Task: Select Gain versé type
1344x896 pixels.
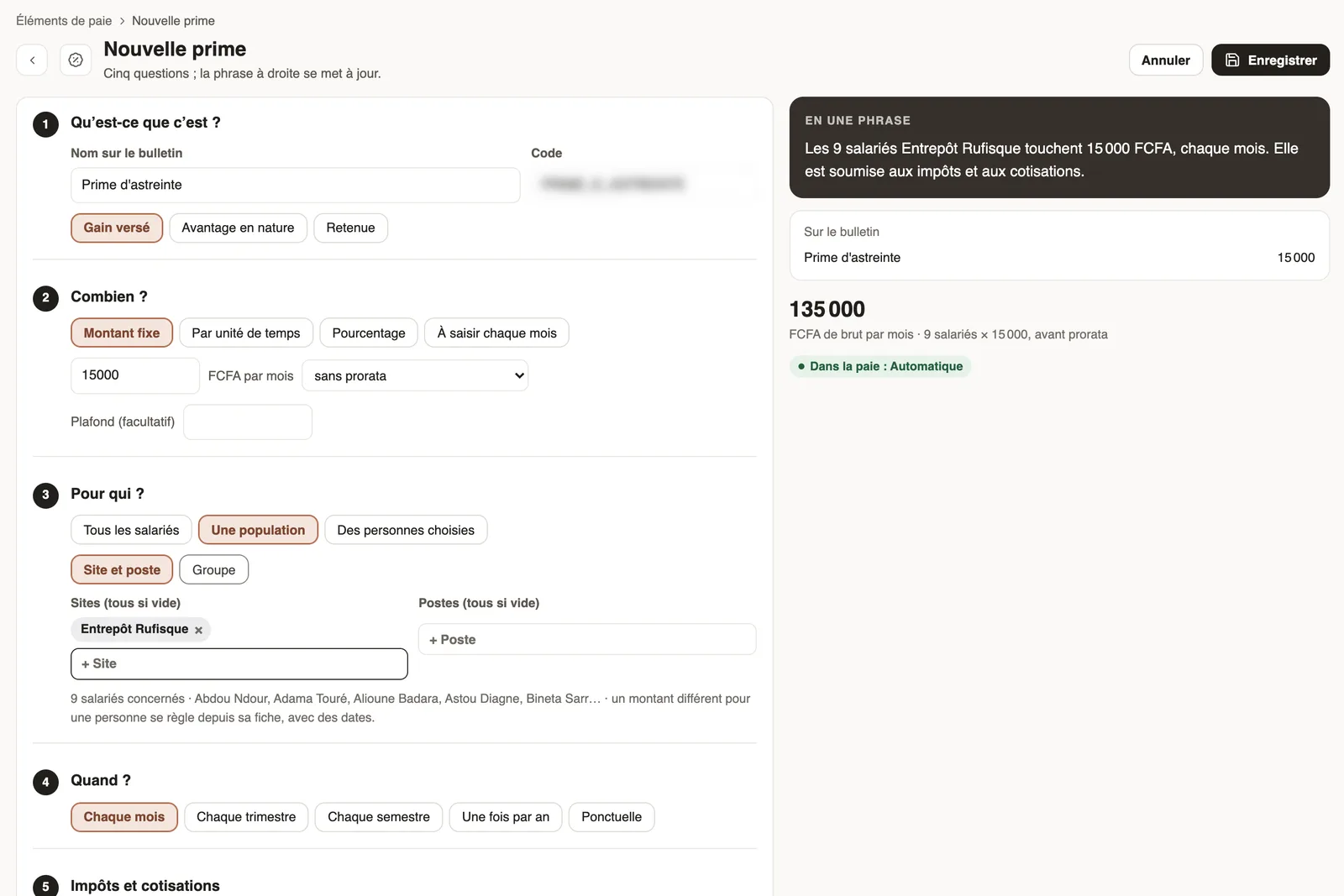Action: tap(117, 228)
